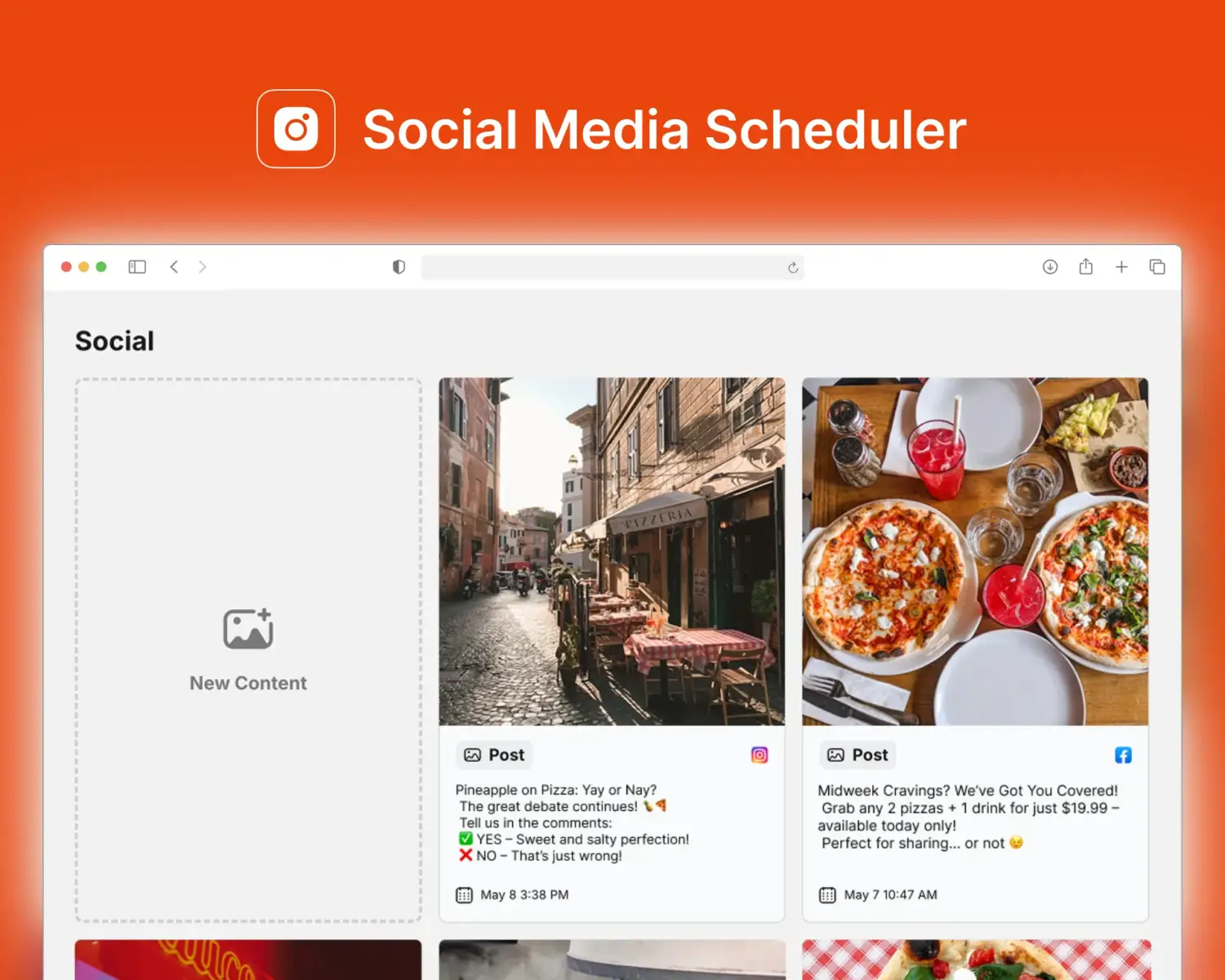The image size is (1225, 980).
Task: Click the New Content placeholder card
Action: point(248,650)
